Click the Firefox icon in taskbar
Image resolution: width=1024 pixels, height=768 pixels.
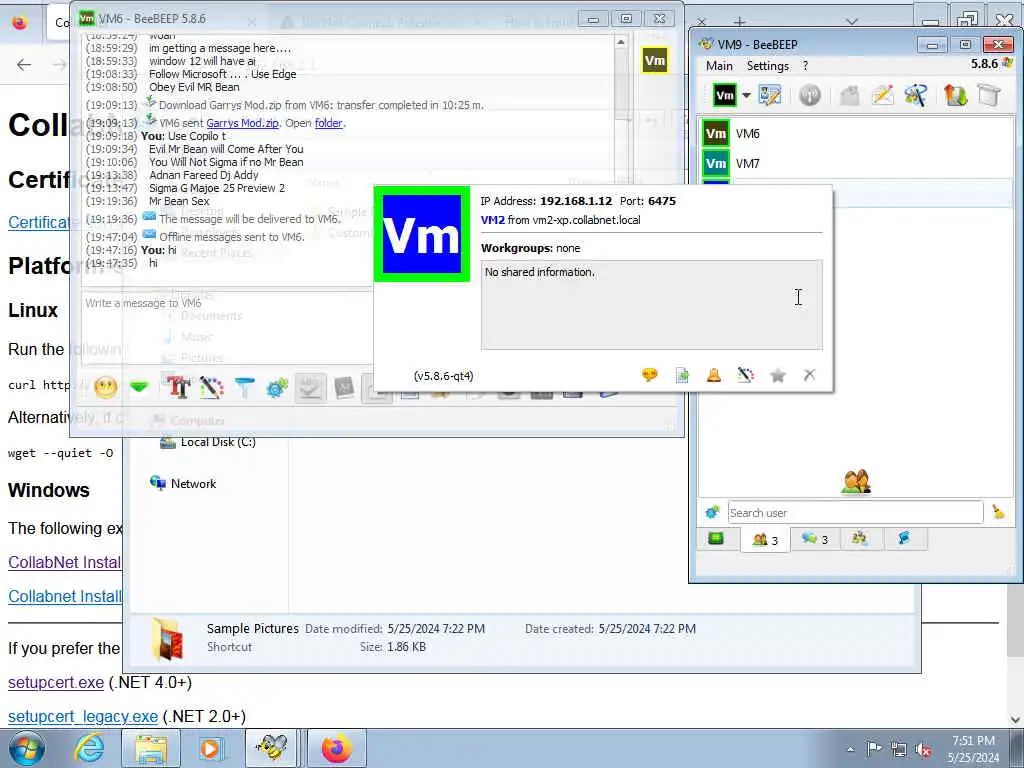coord(336,748)
